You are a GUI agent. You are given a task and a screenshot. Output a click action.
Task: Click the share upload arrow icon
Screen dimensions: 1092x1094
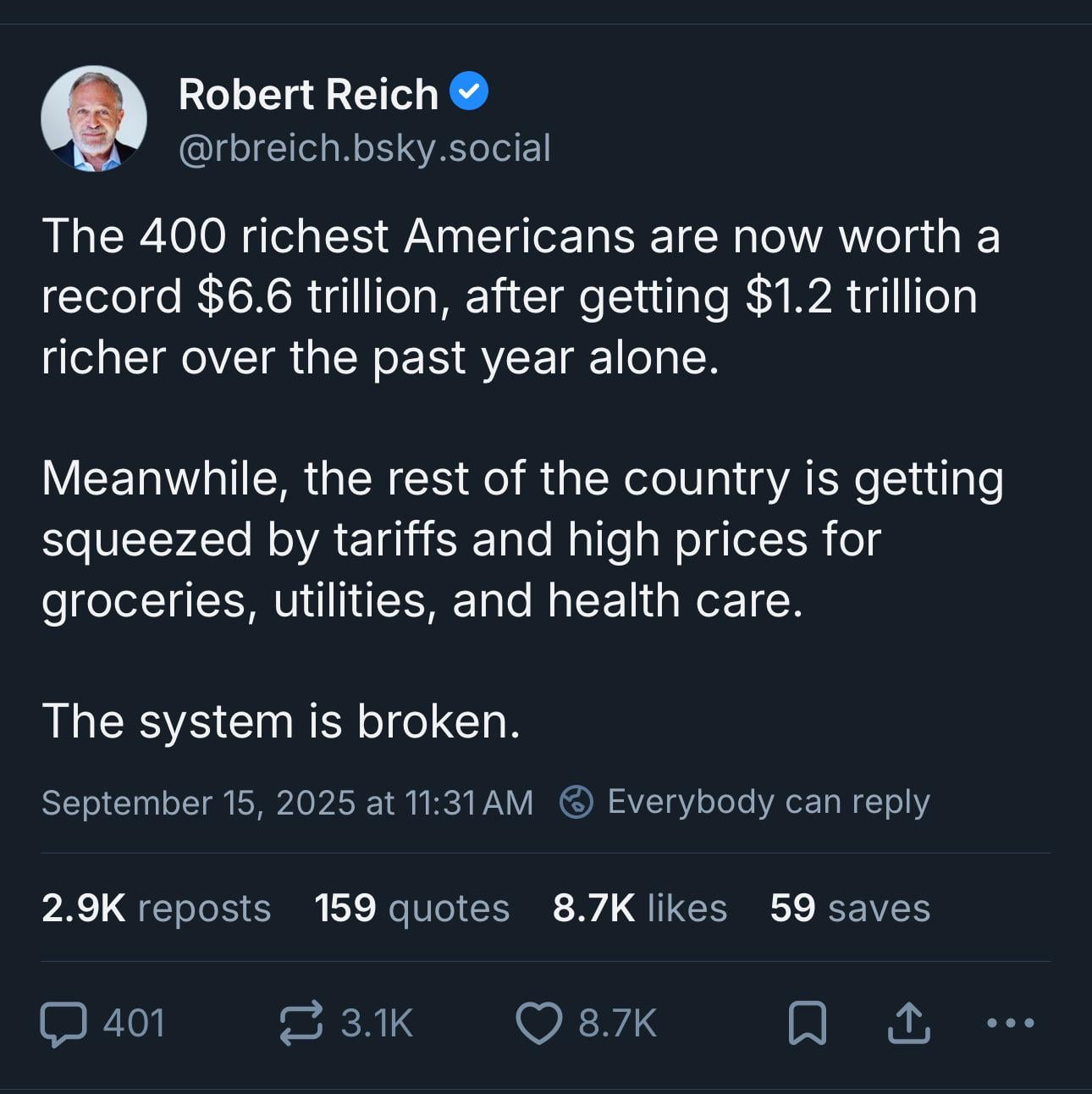909,1023
